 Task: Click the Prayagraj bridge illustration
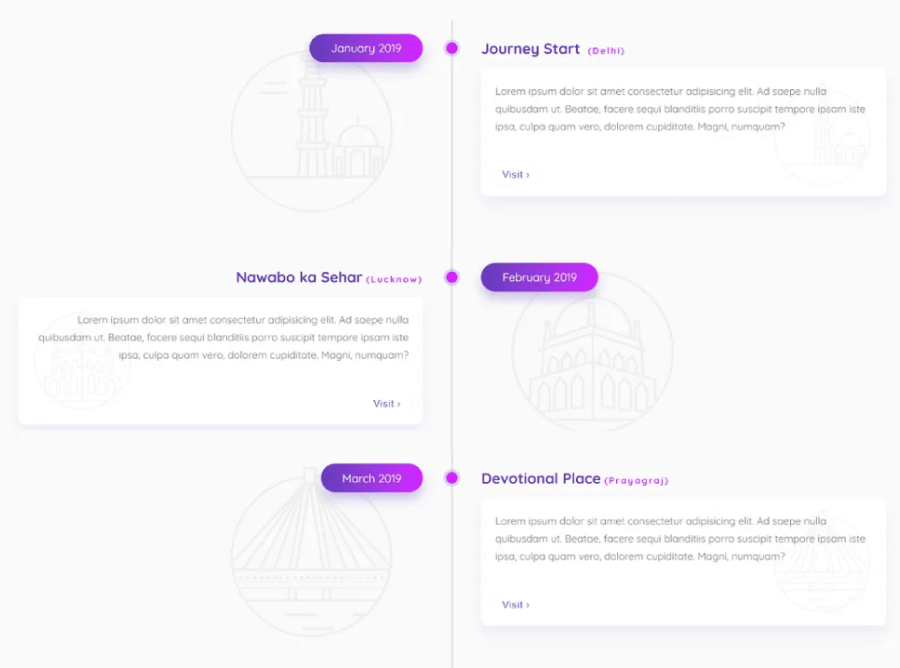tap(312, 554)
